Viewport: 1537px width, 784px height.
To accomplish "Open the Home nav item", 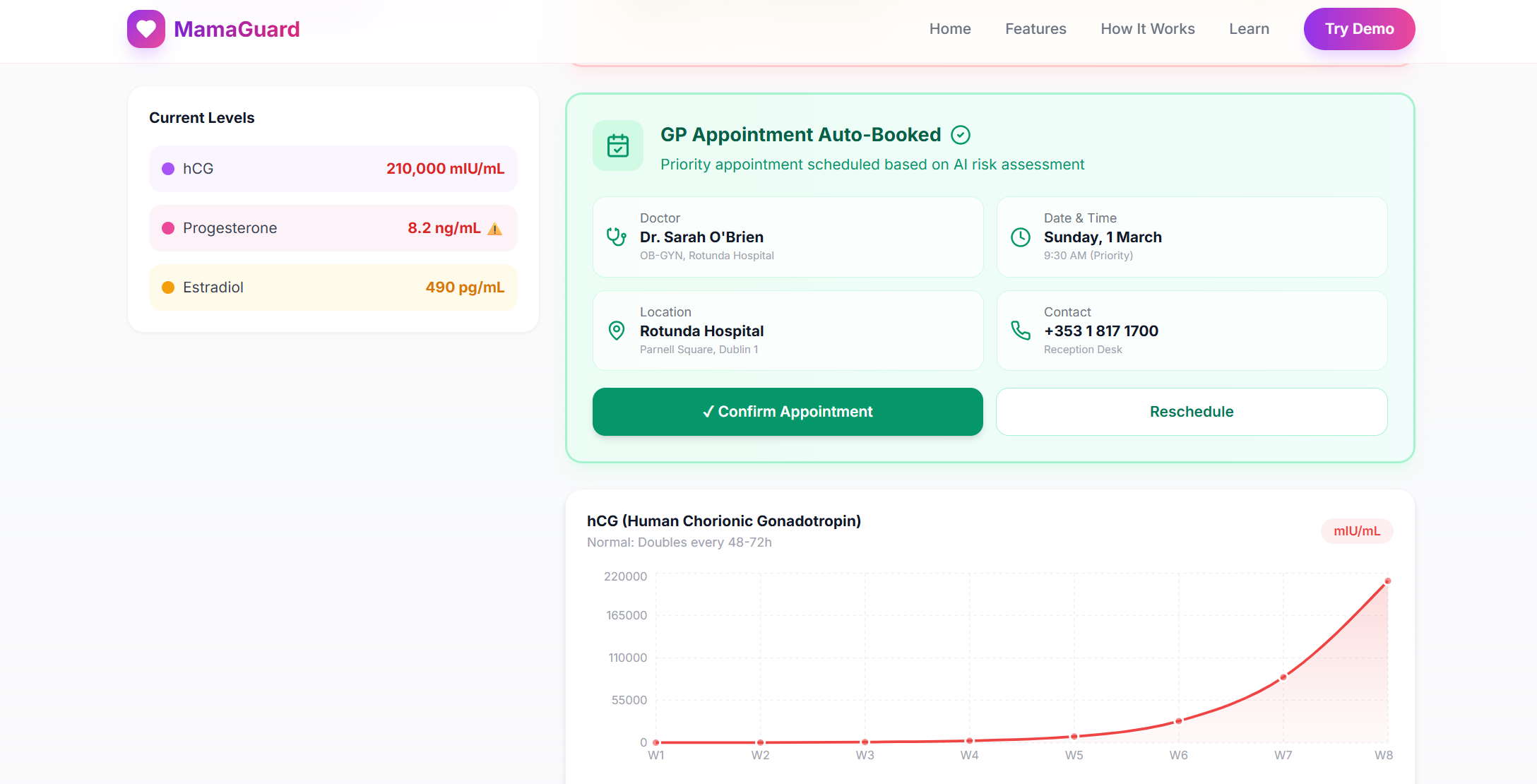I will tap(950, 29).
